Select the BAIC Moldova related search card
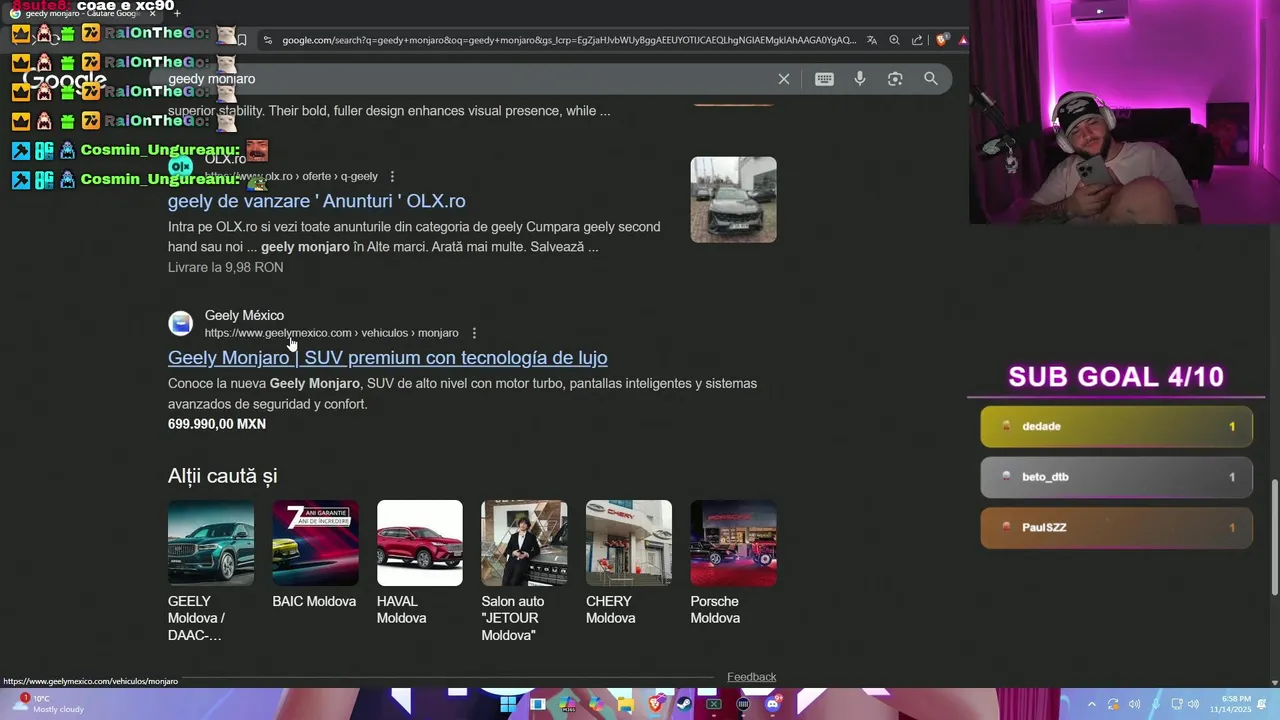Image resolution: width=1280 pixels, height=720 pixels. tap(315, 555)
